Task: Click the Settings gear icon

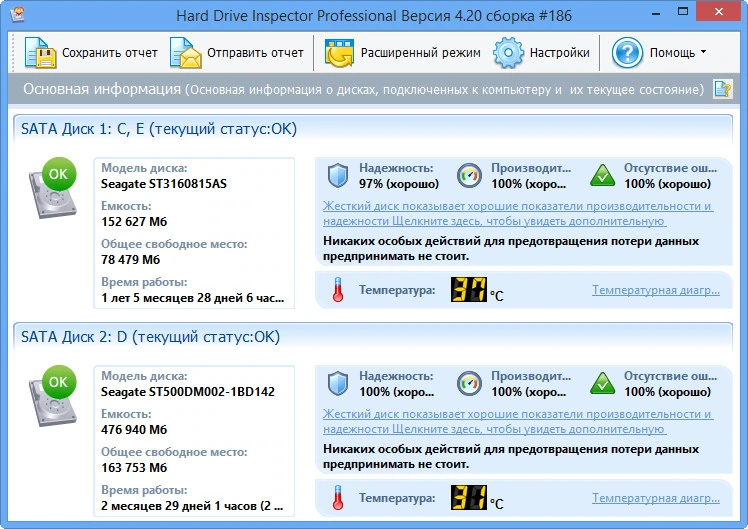Action: click(x=508, y=52)
